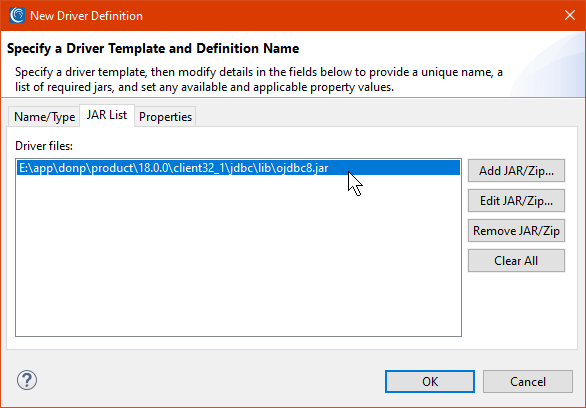Click the New Driver Definition title text

86,16
